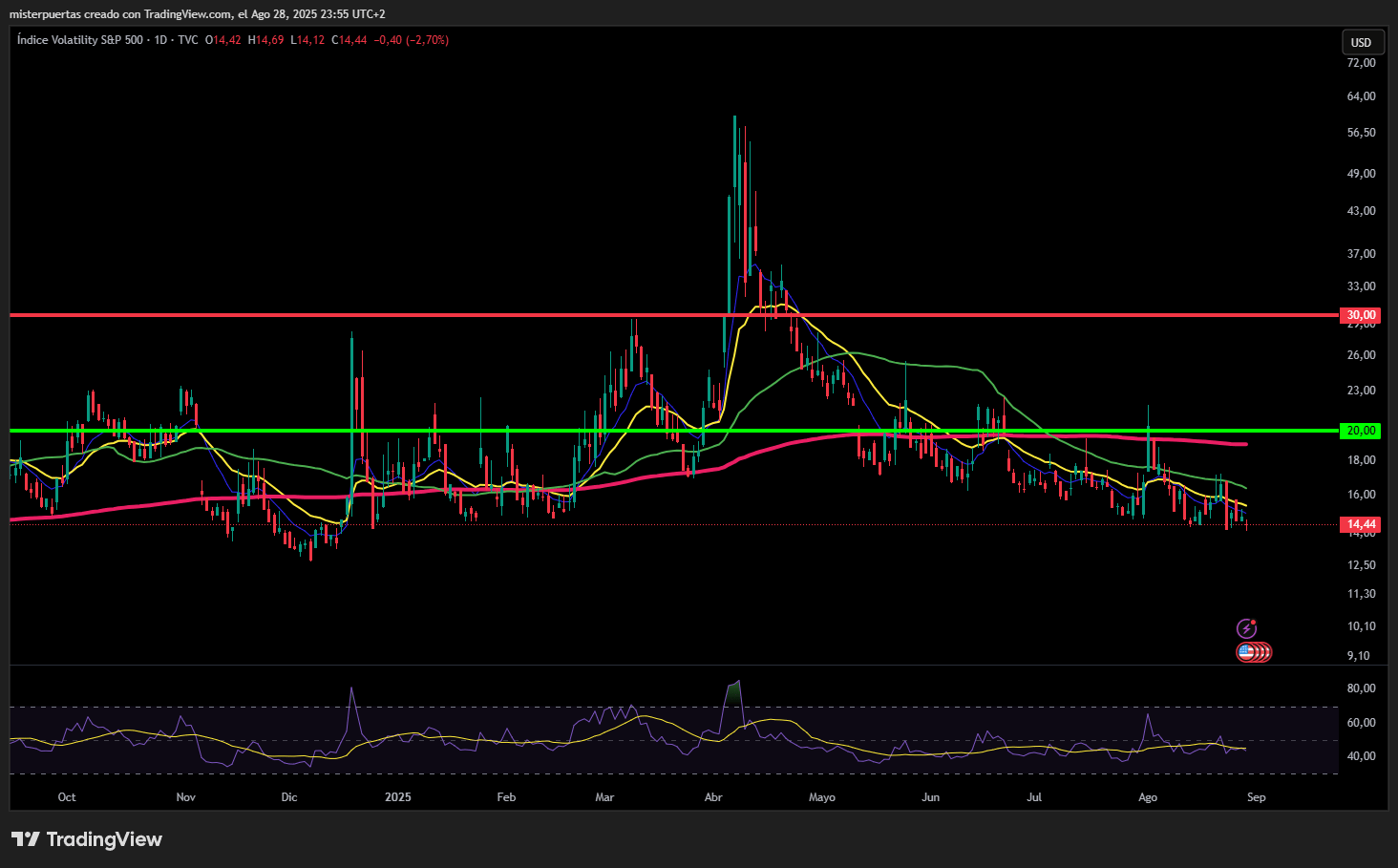The image size is (1398, 868).
Task: Click the 72,00 price scale label
Action: coord(1361,63)
